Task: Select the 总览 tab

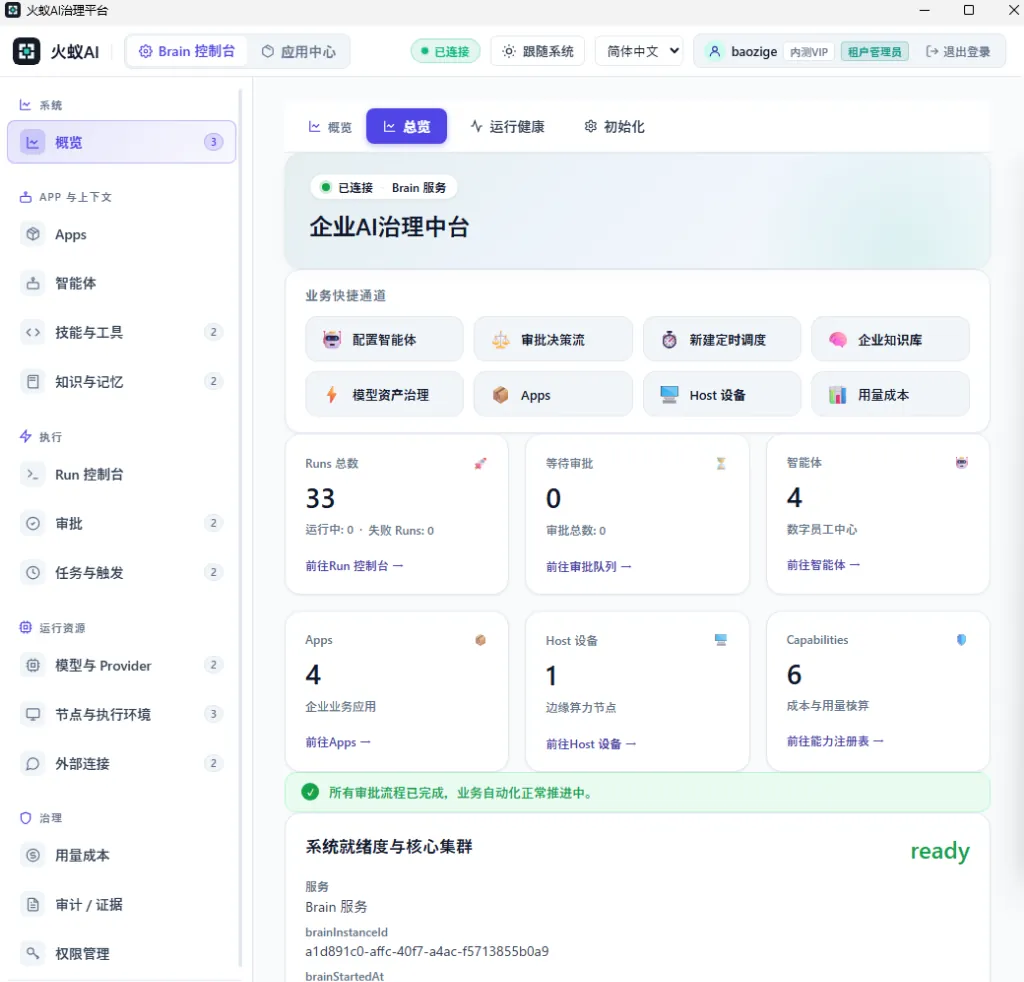Action: coord(406,126)
